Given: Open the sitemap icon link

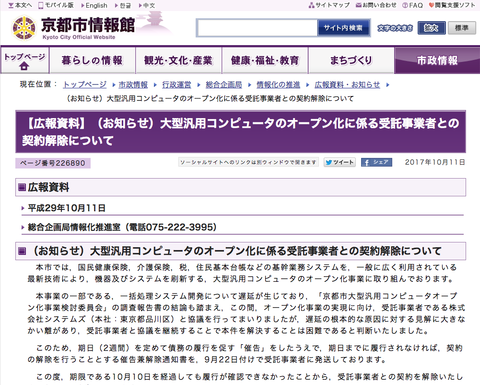Looking at the screenshot, I should [x=329, y=5].
